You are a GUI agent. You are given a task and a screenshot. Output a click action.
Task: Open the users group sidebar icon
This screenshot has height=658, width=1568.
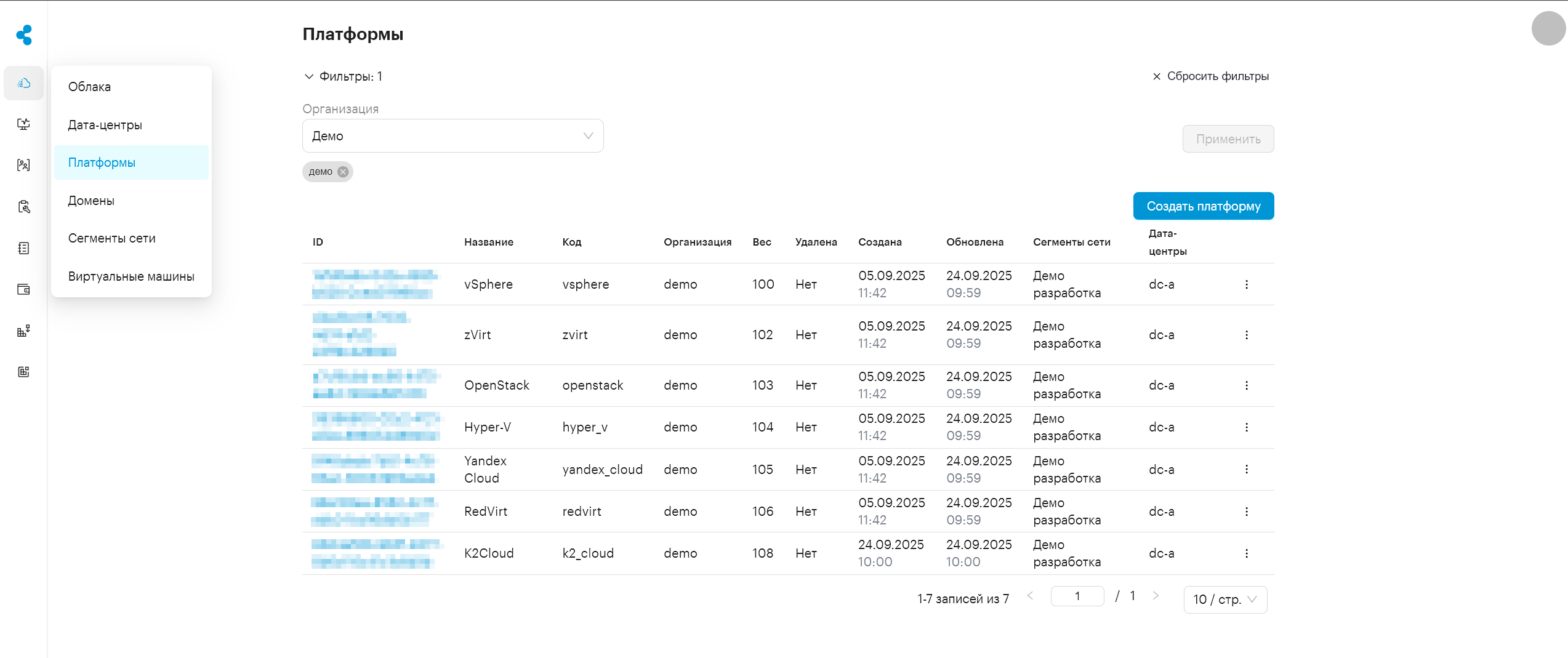(23, 165)
